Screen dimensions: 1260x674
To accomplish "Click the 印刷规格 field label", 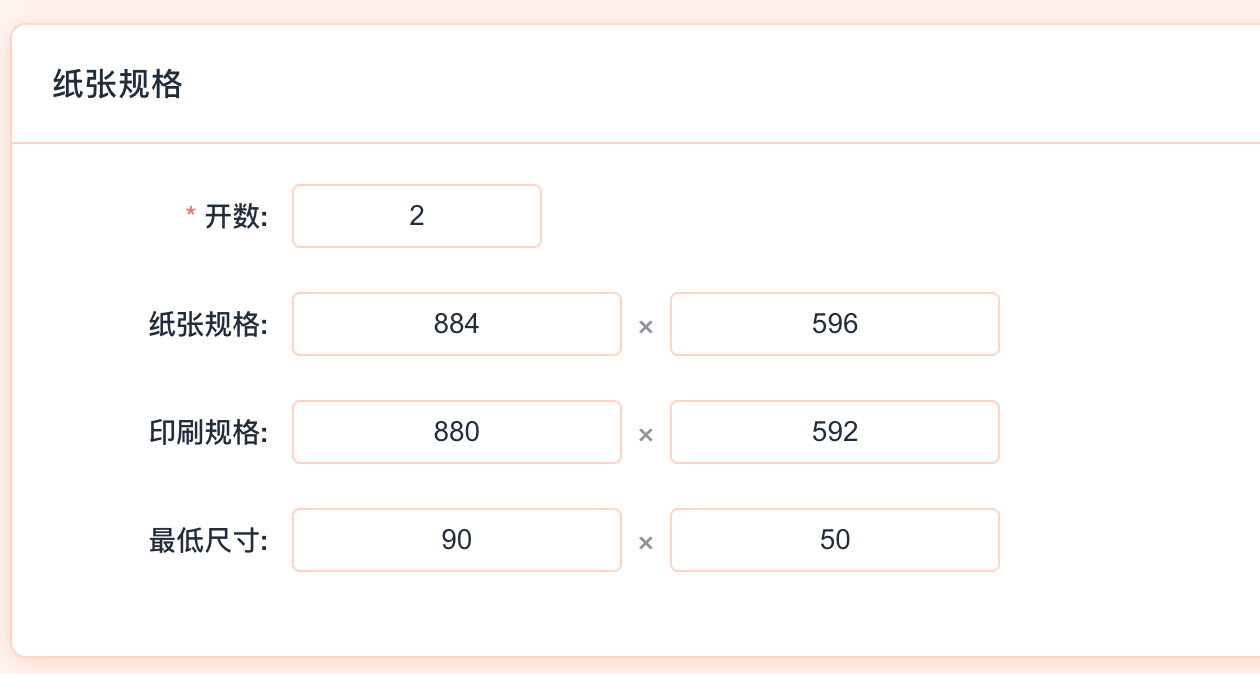I will pos(208,432).
